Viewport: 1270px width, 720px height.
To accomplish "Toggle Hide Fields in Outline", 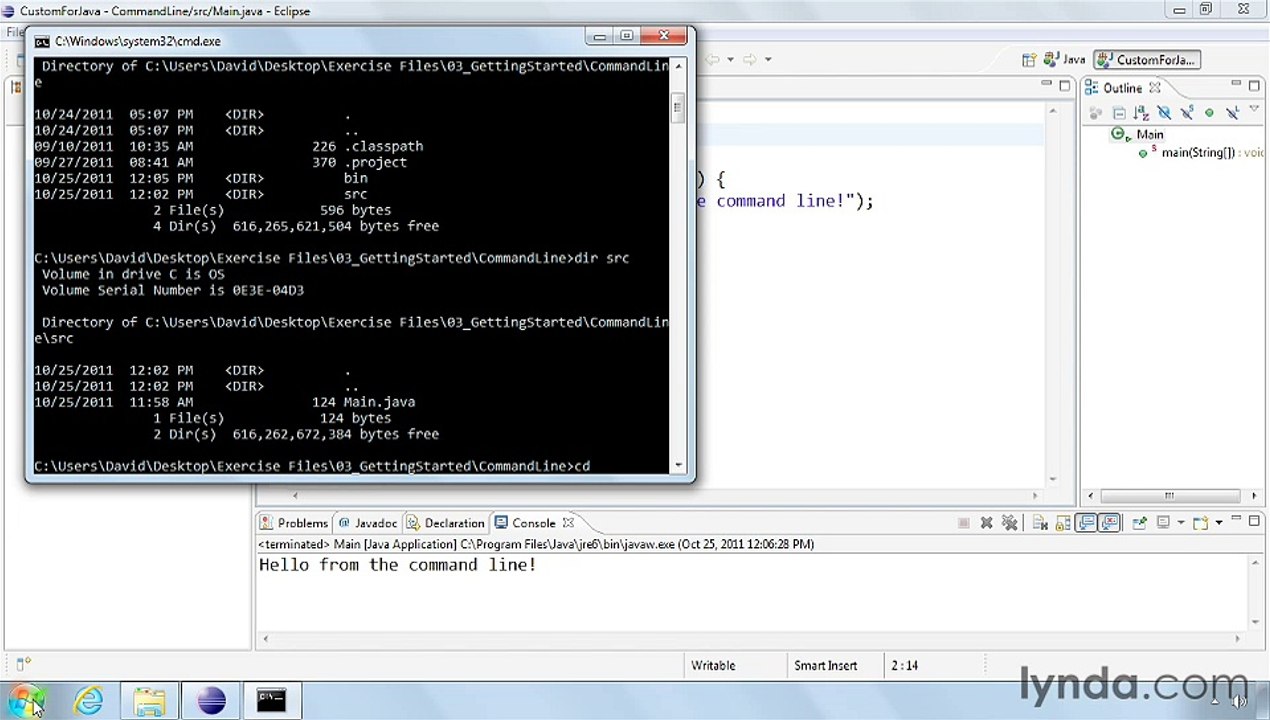I will tap(1163, 113).
